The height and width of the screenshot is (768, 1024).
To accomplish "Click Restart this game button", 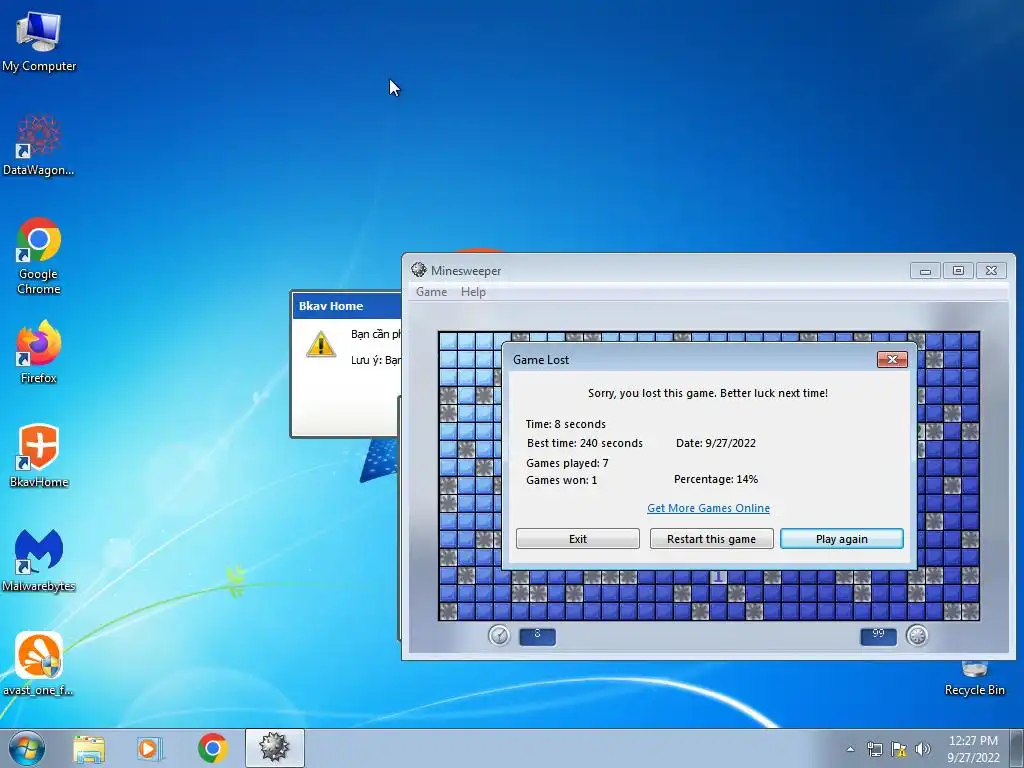I will (x=711, y=539).
